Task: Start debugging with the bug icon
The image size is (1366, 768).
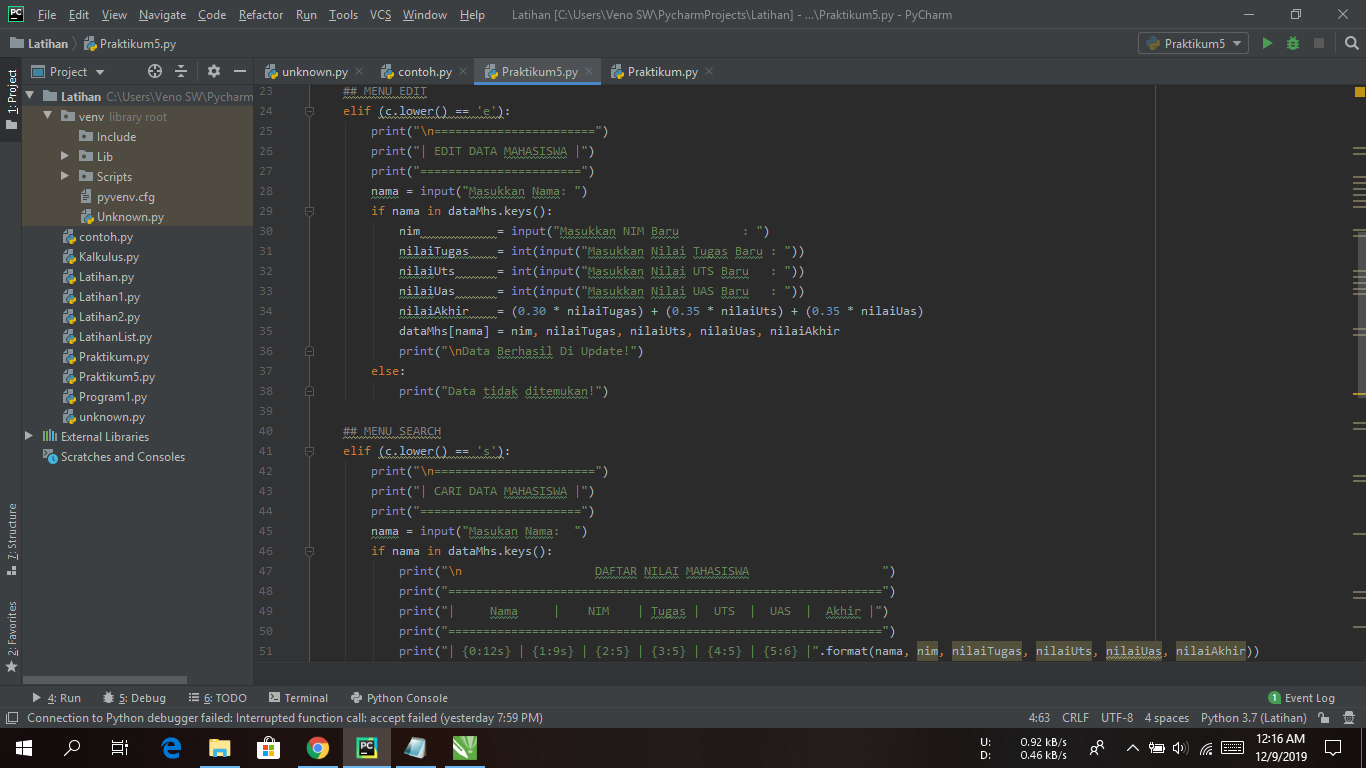Action: click(1293, 43)
